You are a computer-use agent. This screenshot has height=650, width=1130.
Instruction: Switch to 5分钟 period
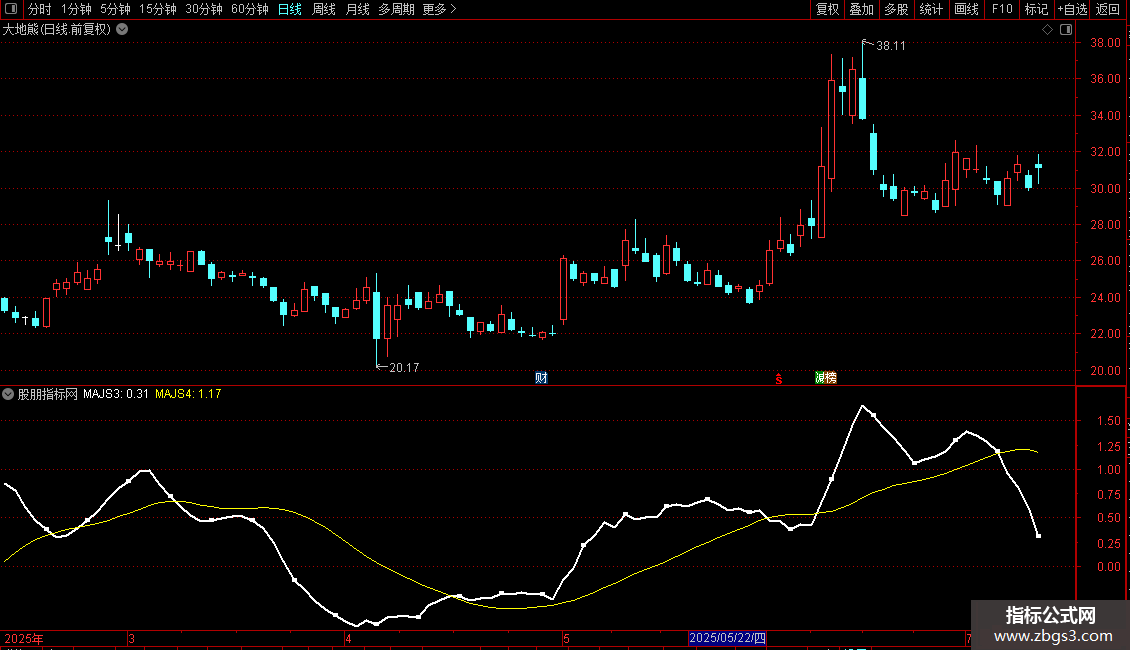(115, 9)
